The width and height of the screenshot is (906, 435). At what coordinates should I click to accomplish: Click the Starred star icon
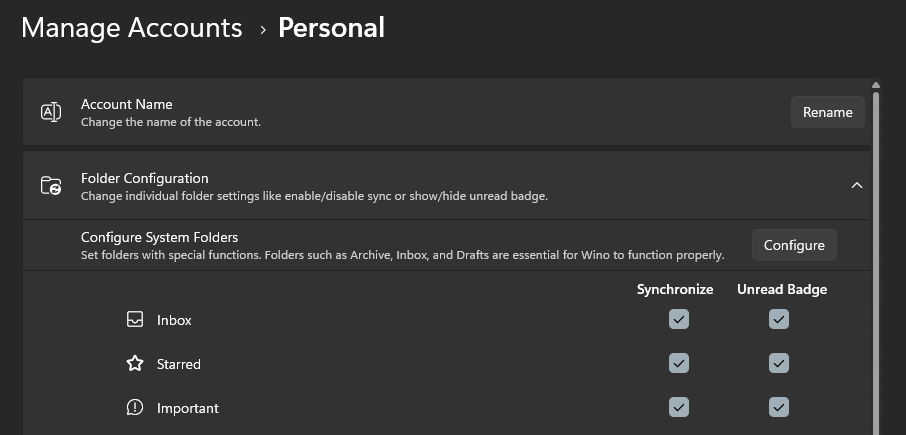pos(135,363)
